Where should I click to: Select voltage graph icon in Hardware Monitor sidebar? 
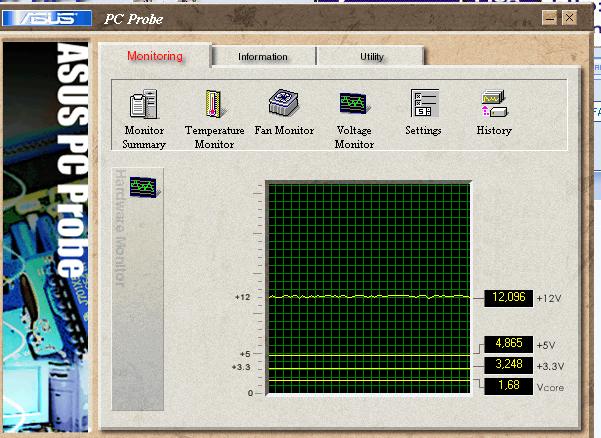click(144, 187)
